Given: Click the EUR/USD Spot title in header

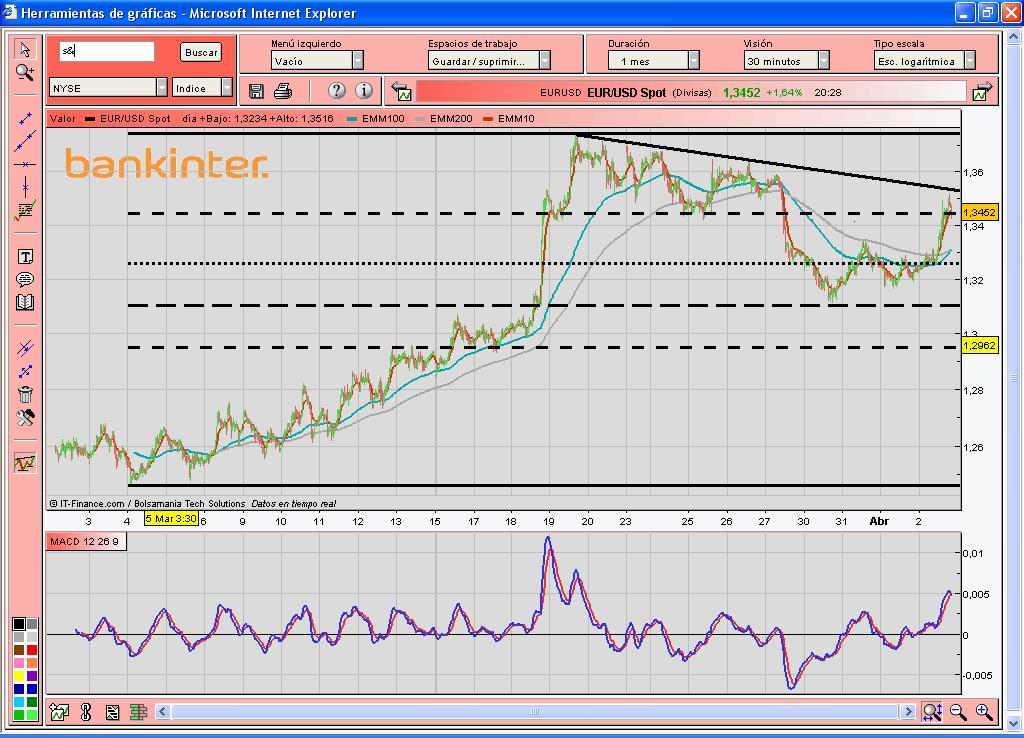Looking at the screenshot, I should tap(626, 92).
